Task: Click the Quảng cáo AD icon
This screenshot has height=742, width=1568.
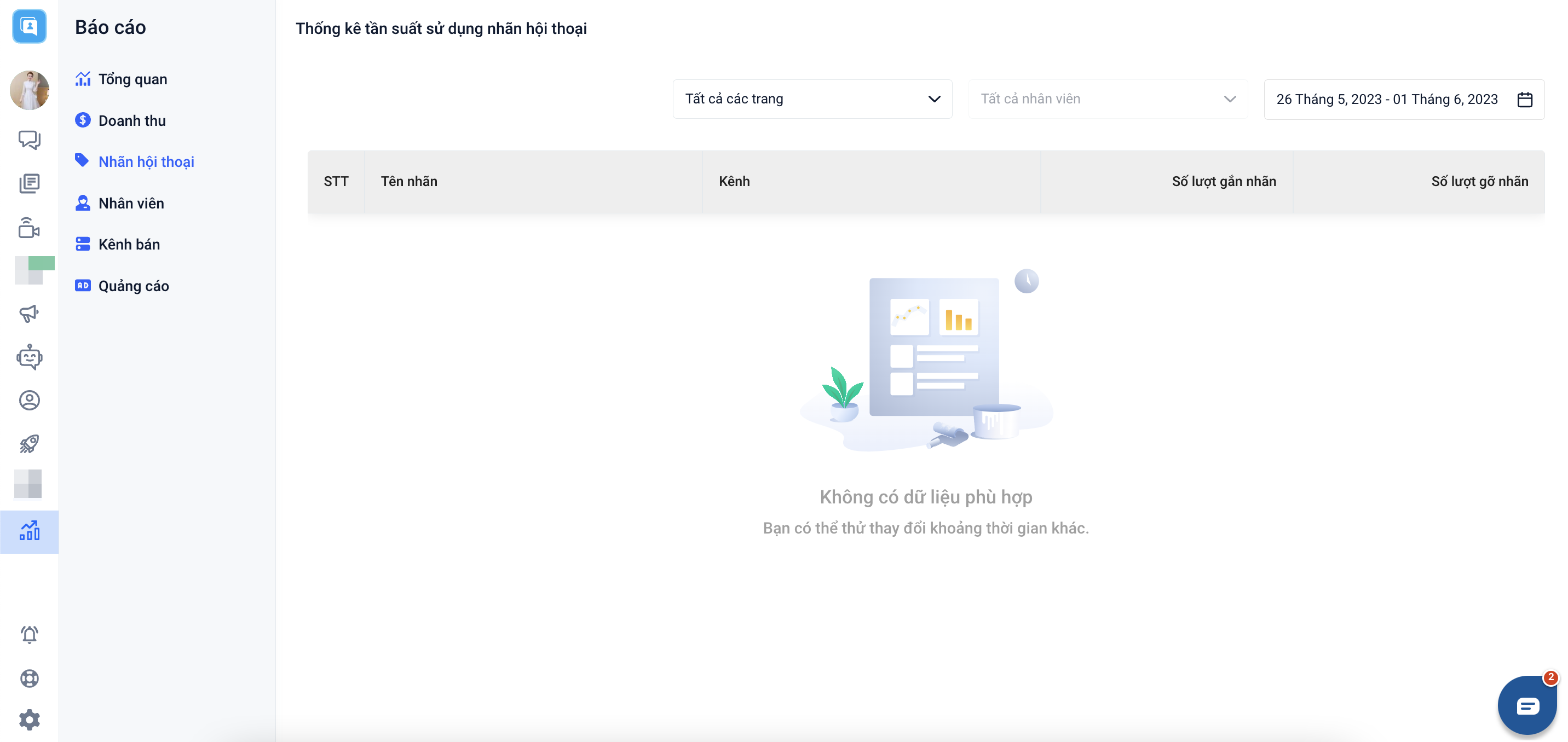Action: [83, 285]
